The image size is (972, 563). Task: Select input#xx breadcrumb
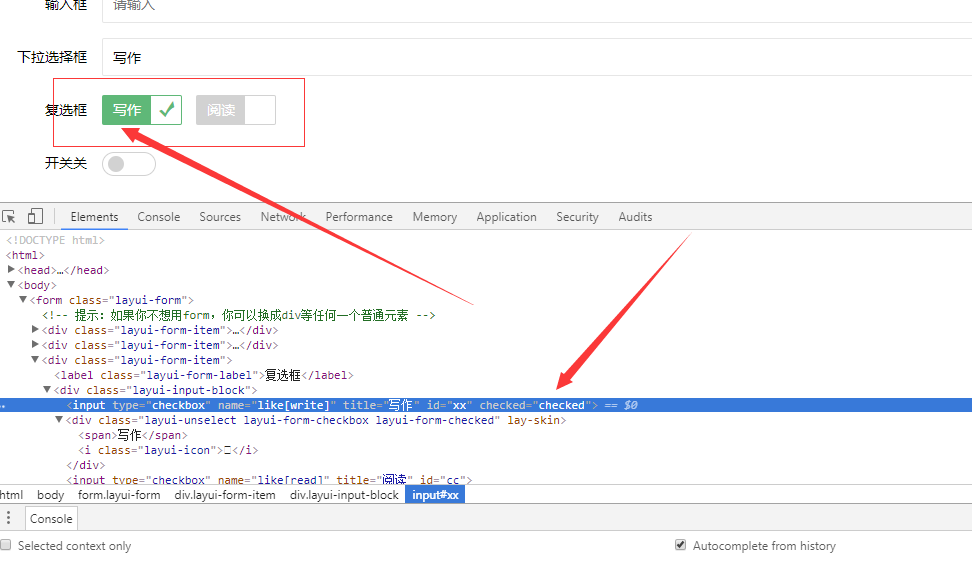click(435, 495)
